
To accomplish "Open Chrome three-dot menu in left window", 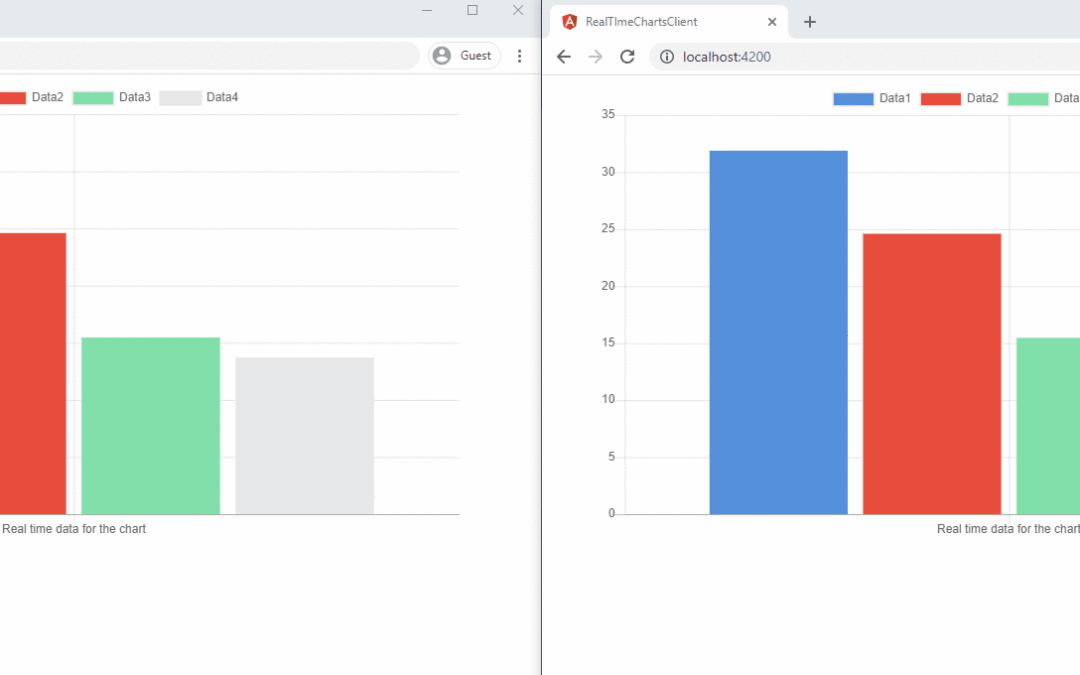I will coord(519,56).
